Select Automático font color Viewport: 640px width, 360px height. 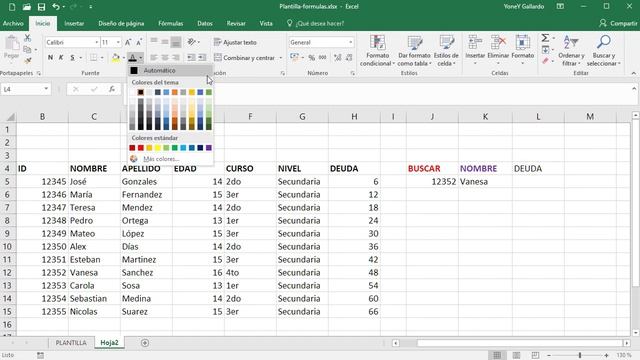pos(170,71)
